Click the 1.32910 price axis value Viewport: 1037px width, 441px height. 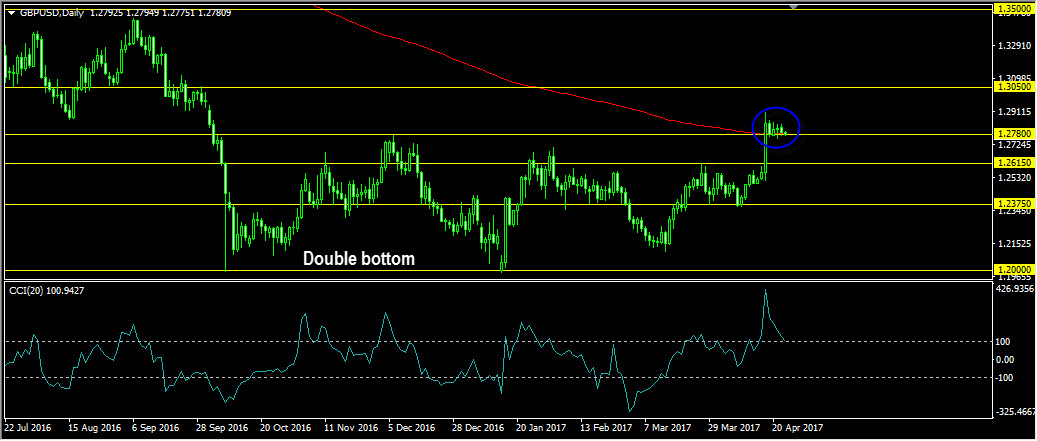tap(1013, 46)
